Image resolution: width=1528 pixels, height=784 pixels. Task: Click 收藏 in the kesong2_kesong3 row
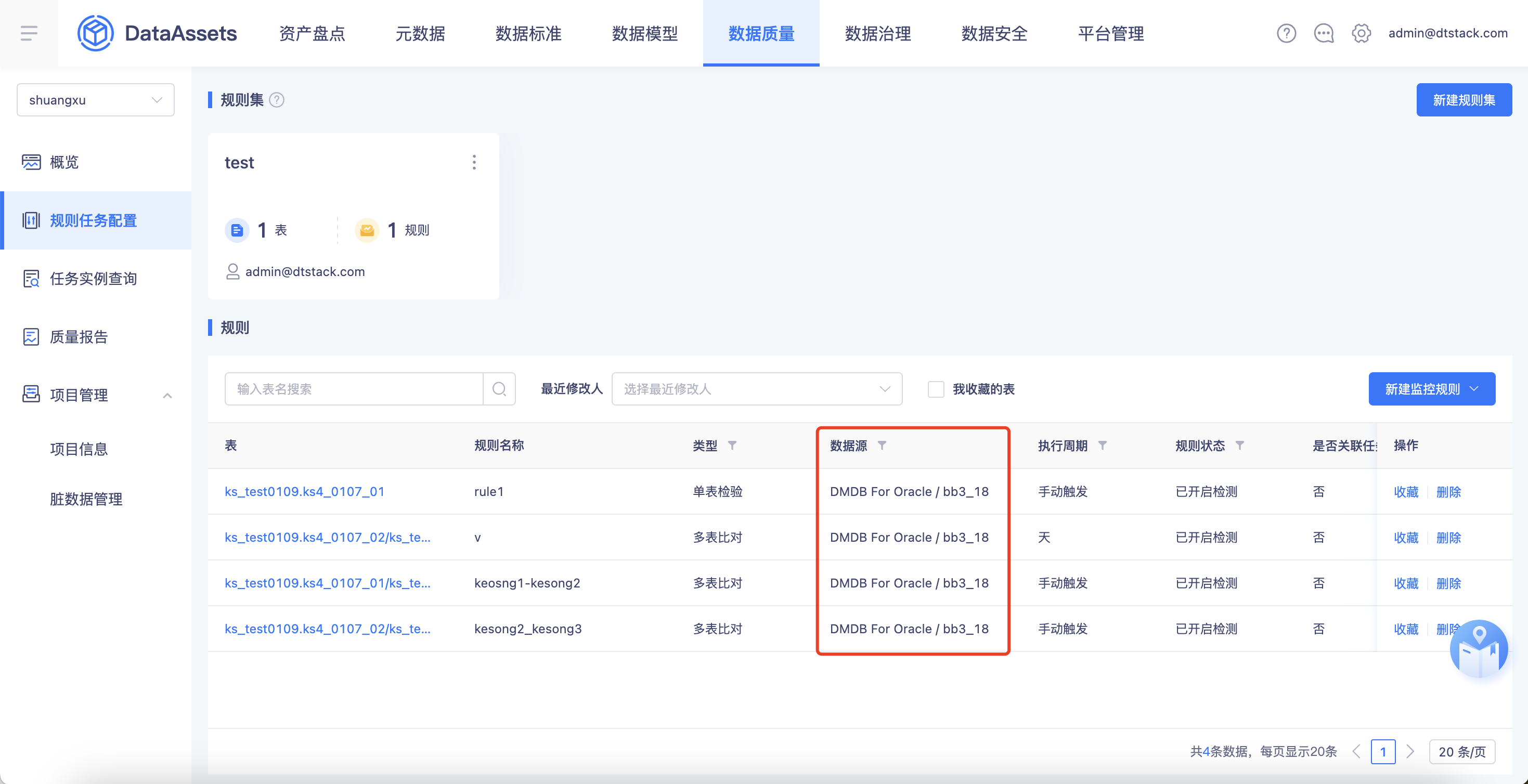(x=1406, y=629)
